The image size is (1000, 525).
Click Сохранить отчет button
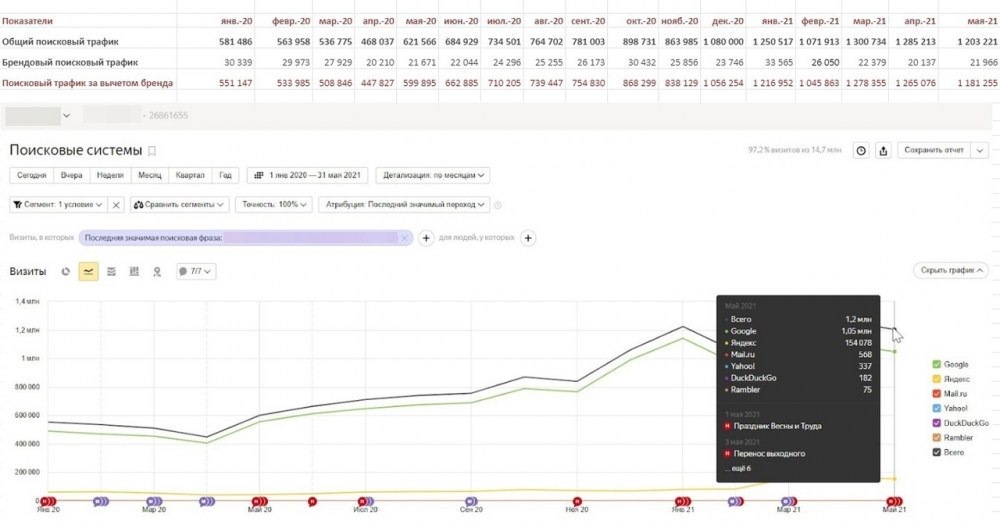pyautogui.click(x=934, y=150)
